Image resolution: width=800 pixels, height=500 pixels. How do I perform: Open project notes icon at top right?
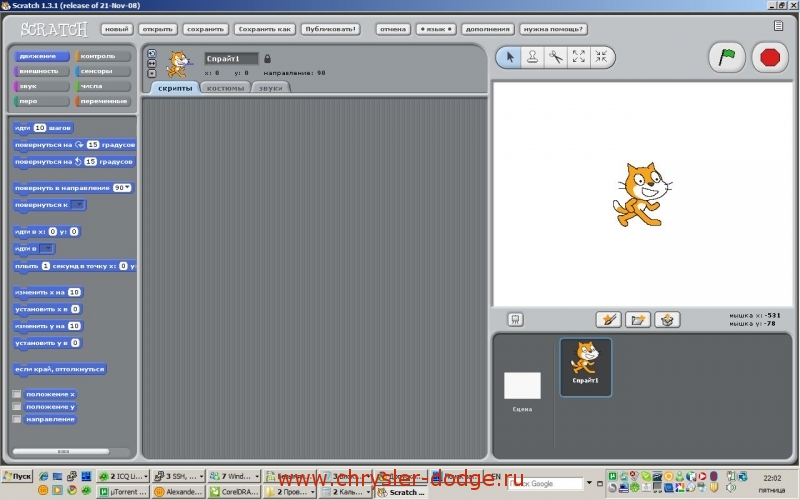point(778,26)
